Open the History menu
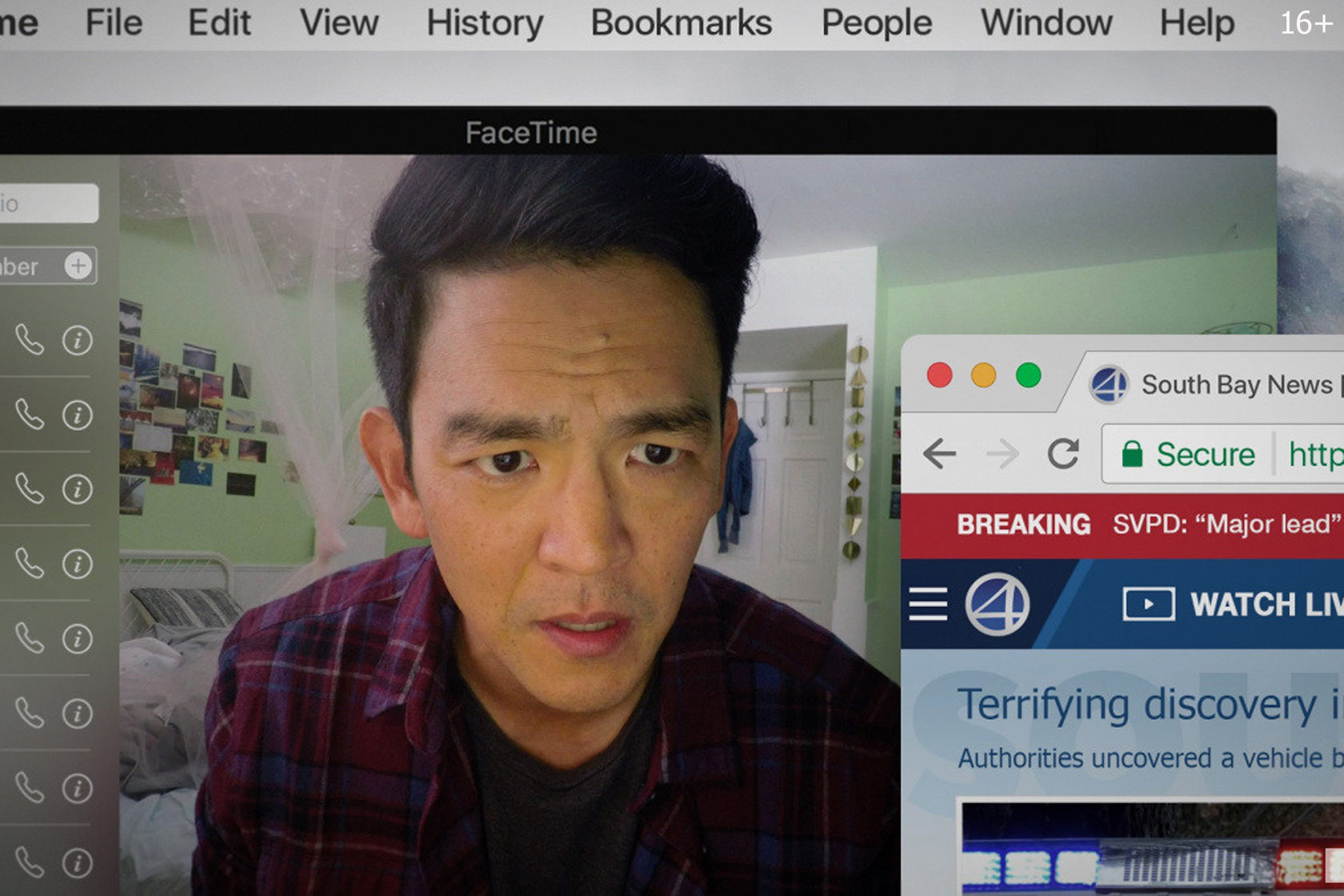The height and width of the screenshot is (896, 1344). 485,22
